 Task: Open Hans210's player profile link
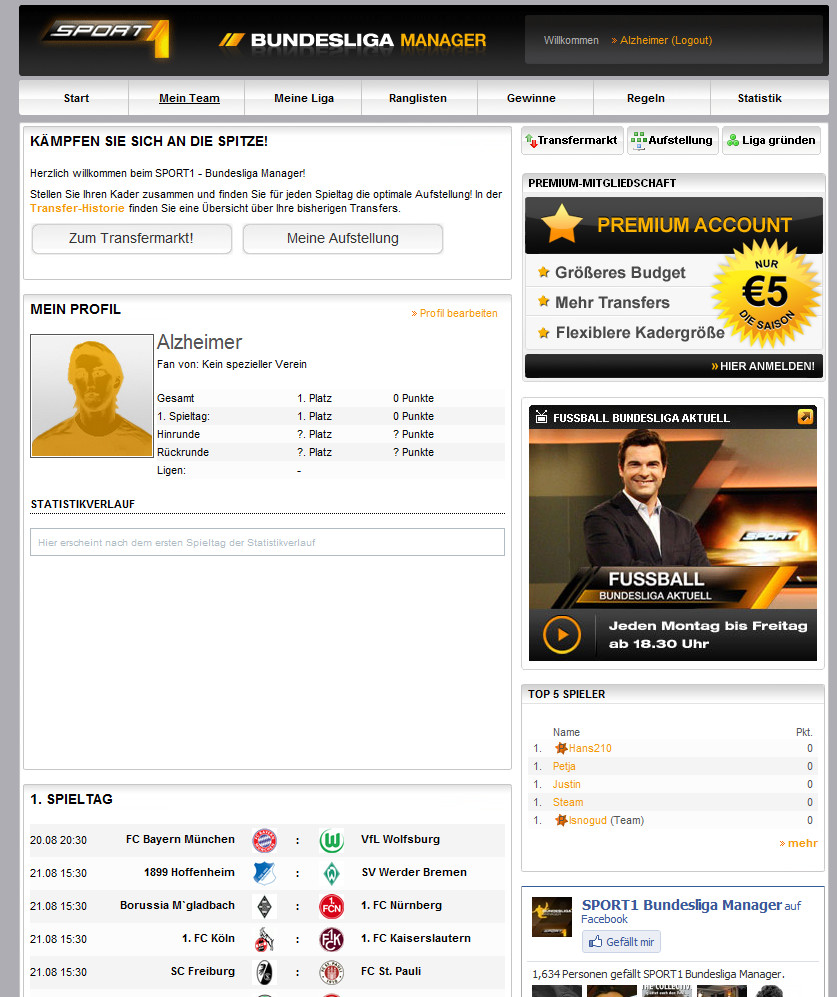point(590,748)
